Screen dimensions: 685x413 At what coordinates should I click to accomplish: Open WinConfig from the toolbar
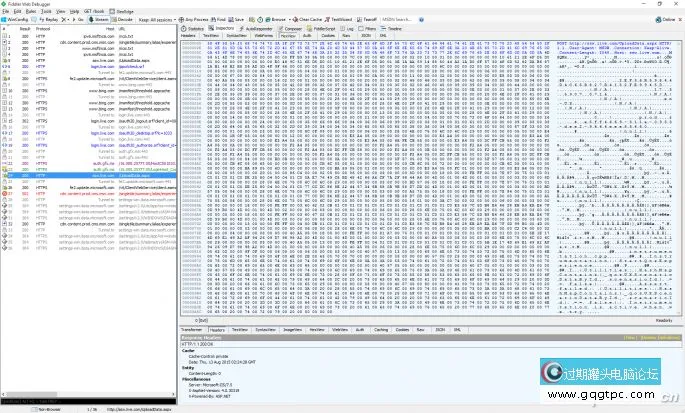(x=14, y=19)
